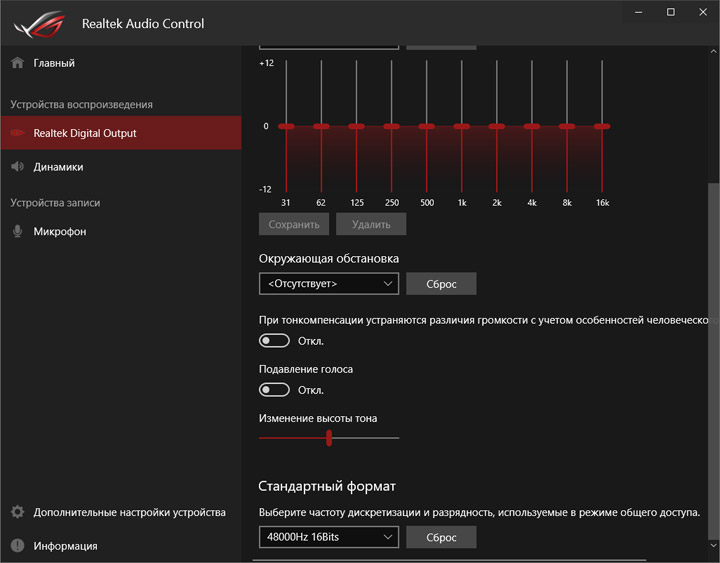Click the 1k equalizer slider handle
This screenshot has width=720, height=563.
(461, 126)
